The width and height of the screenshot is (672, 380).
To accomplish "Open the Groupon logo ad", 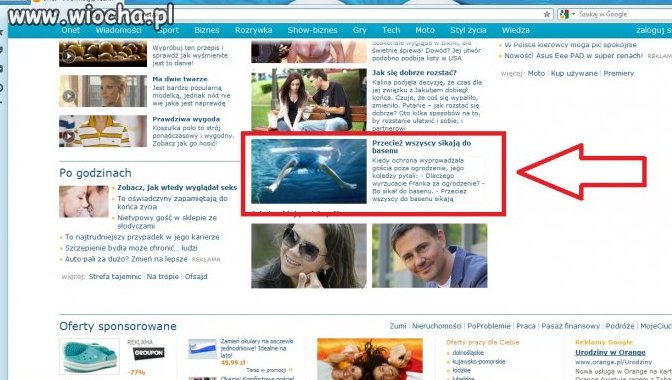I will point(148,353).
